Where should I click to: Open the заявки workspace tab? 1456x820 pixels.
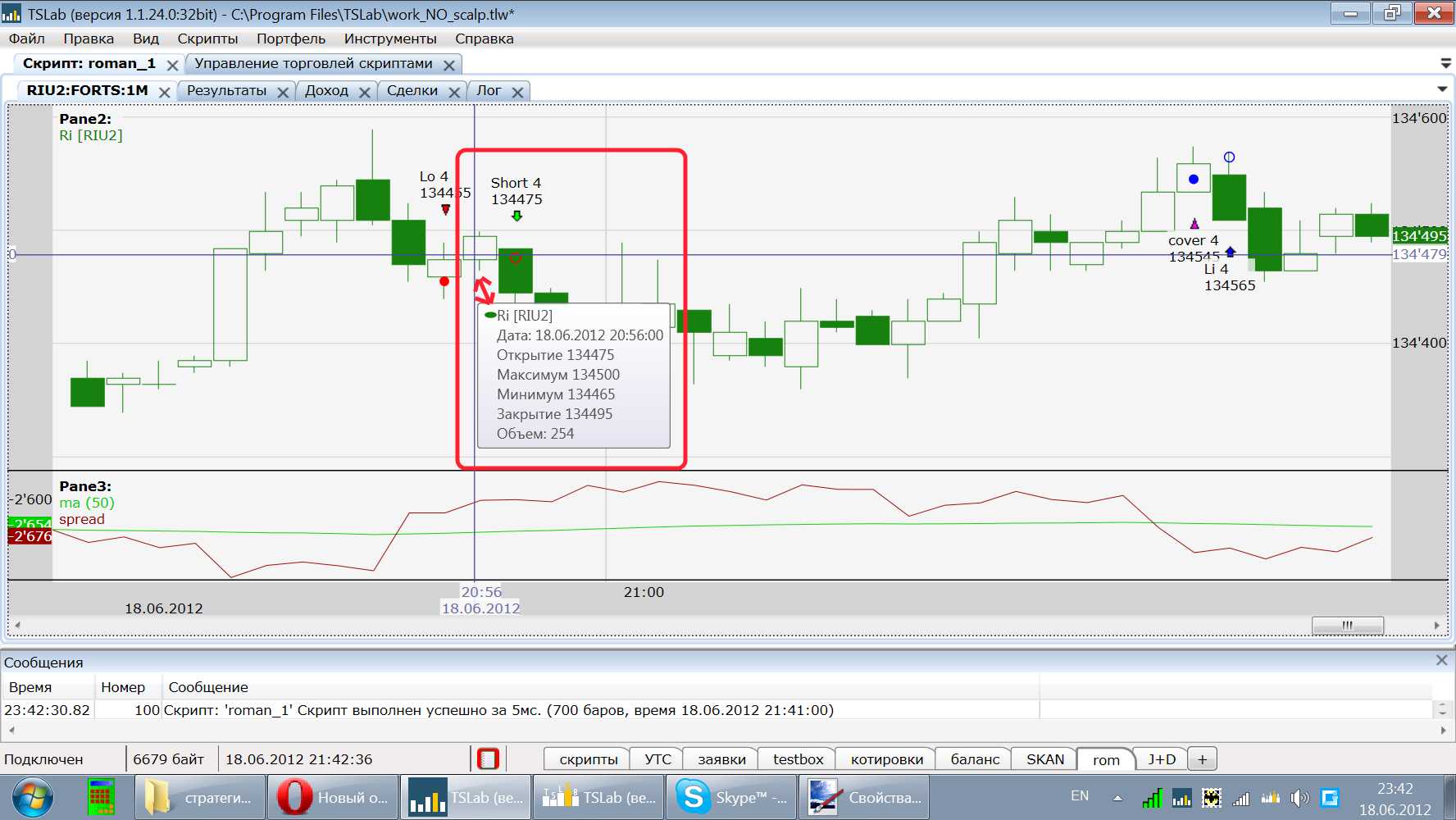point(721,759)
